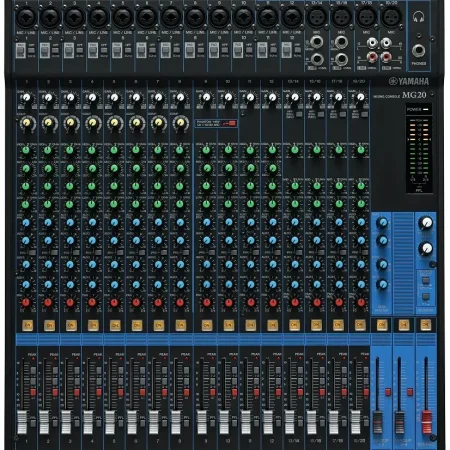Toggle the red ST assign switch on channel 9
450x450 pixels.
tap(212, 392)
